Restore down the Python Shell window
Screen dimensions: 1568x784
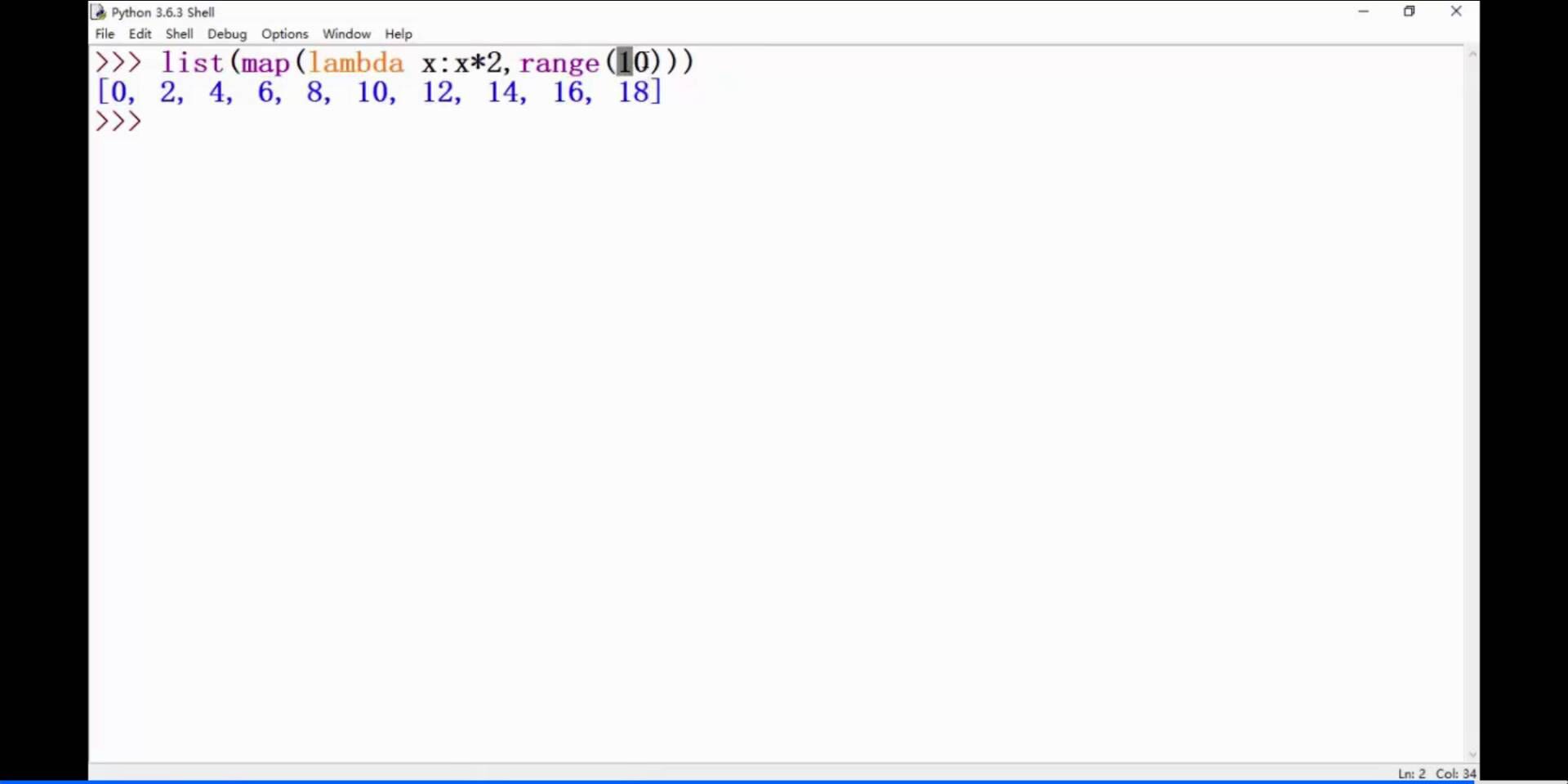coord(1409,11)
